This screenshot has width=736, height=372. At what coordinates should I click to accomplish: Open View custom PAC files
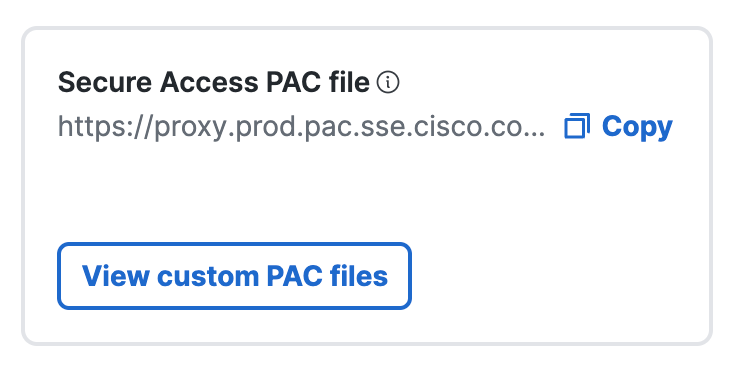point(234,276)
